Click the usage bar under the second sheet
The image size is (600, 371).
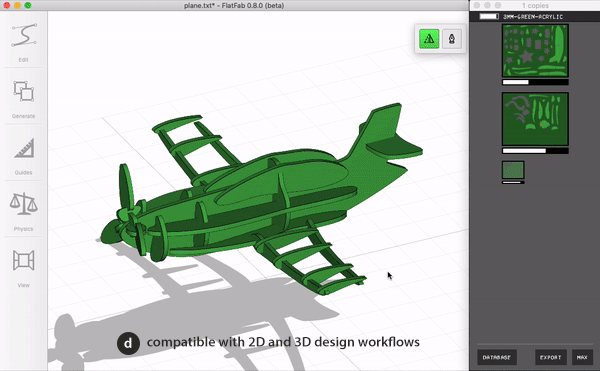click(x=535, y=151)
